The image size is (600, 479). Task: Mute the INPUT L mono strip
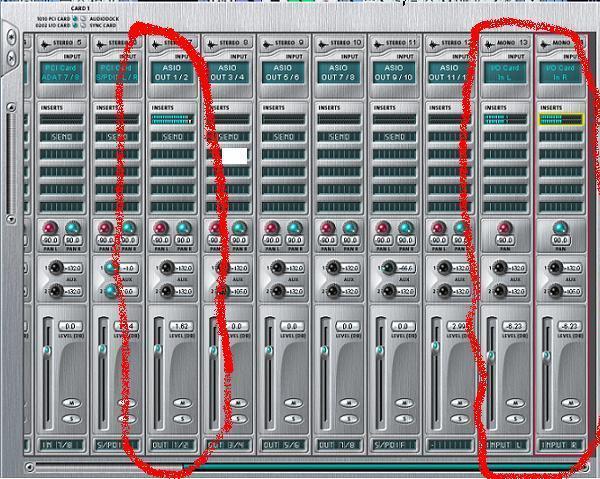click(515, 403)
